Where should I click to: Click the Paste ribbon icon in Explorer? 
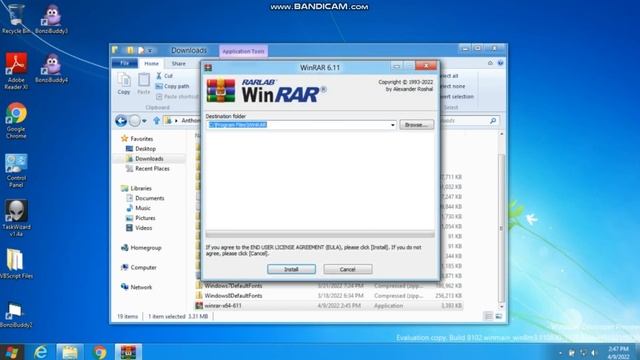144,84
